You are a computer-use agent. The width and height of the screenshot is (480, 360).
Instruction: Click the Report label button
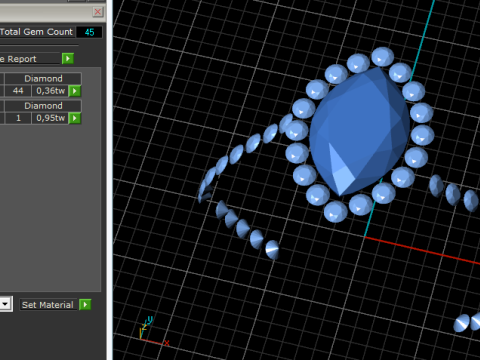click(29, 59)
